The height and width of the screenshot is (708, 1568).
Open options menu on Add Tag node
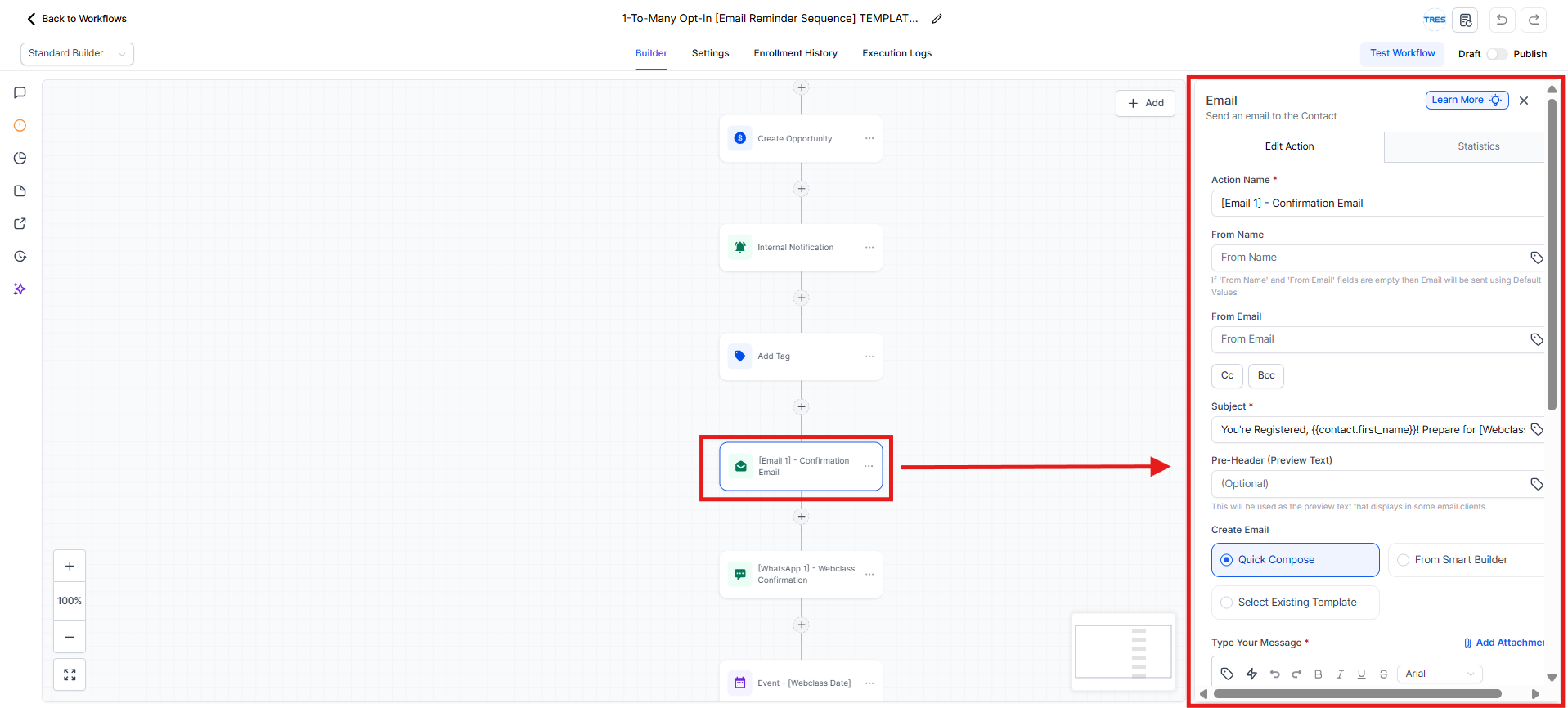pyautogui.click(x=869, y=356)
